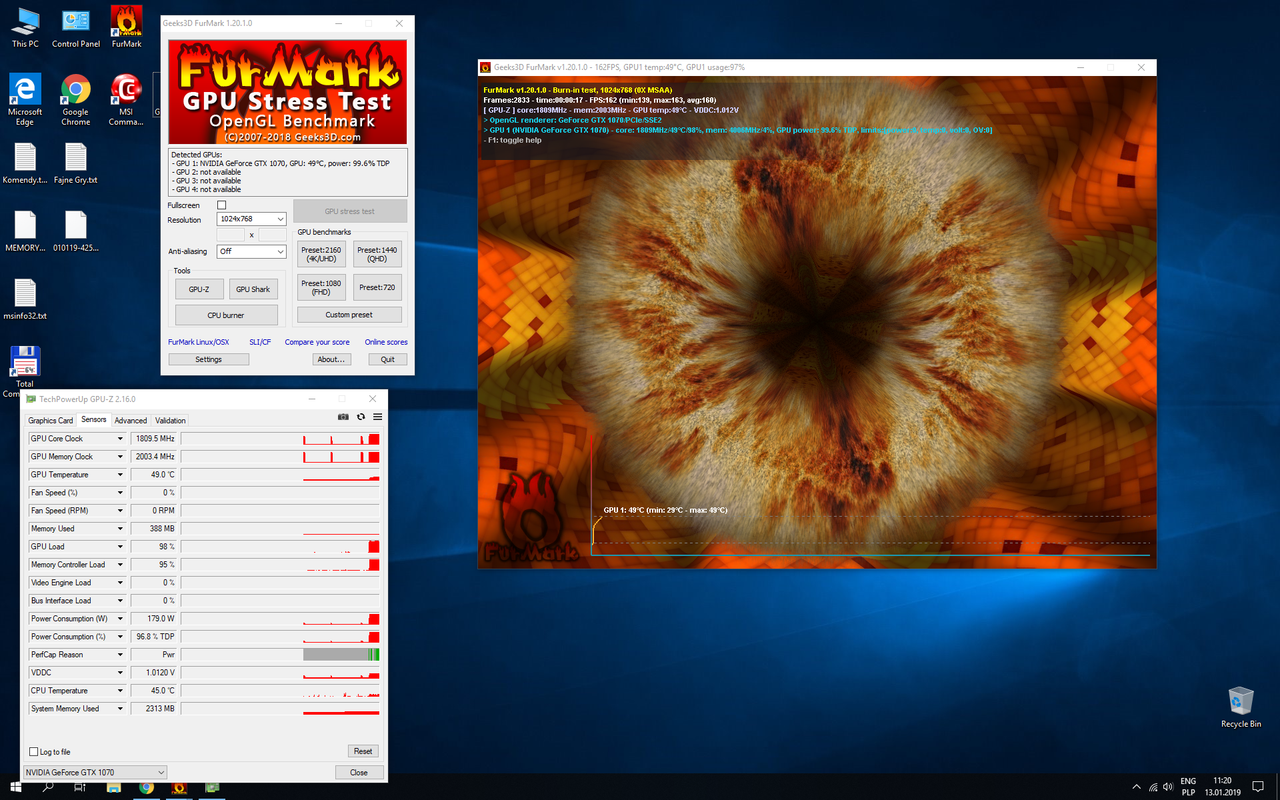This screenshot has height=800, width=1280.
Task: Start the Preset:1440 (QHD) benchmark
Action: (377, 255)
